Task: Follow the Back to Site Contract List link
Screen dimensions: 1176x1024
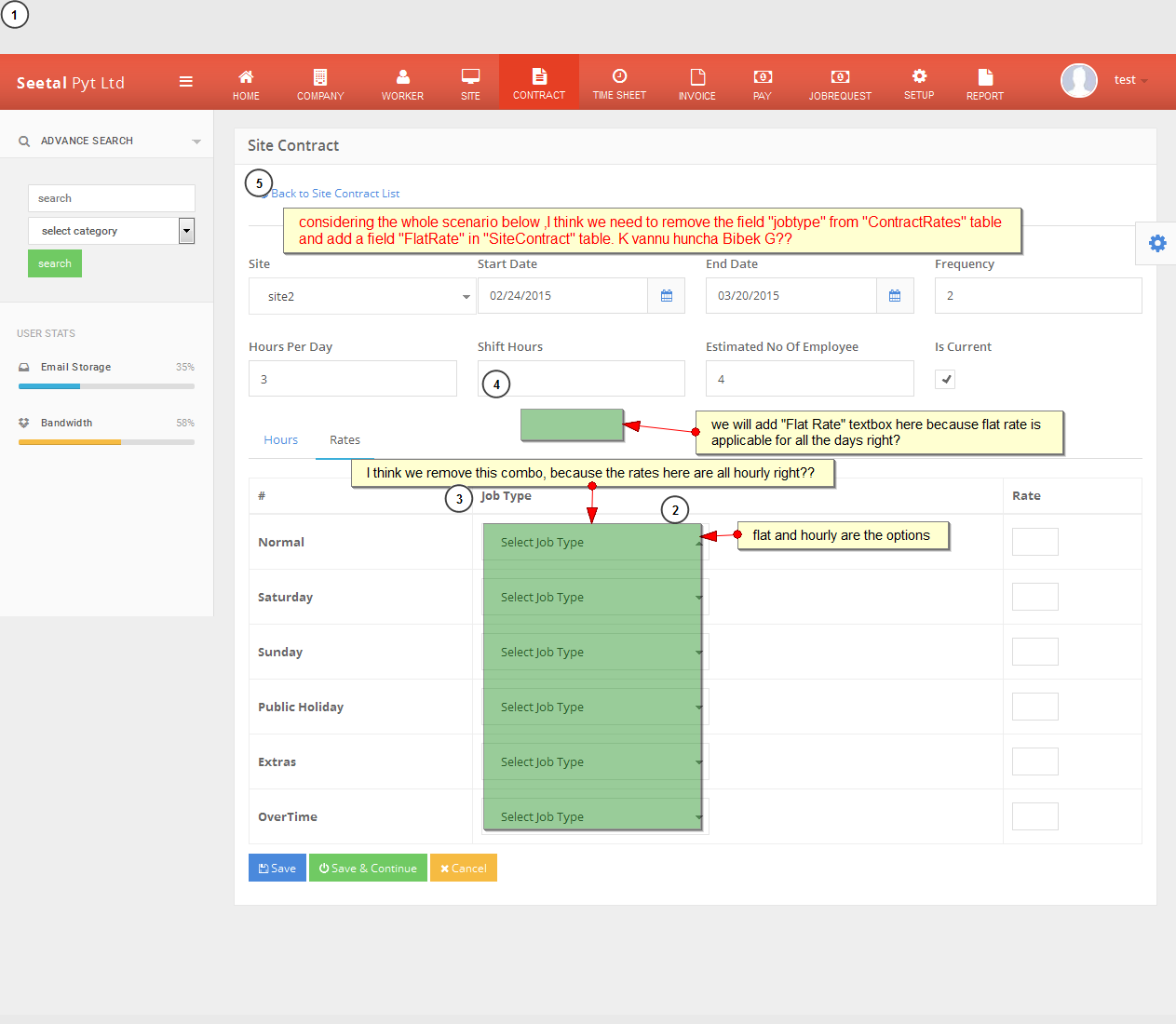Action: [335, 194]
